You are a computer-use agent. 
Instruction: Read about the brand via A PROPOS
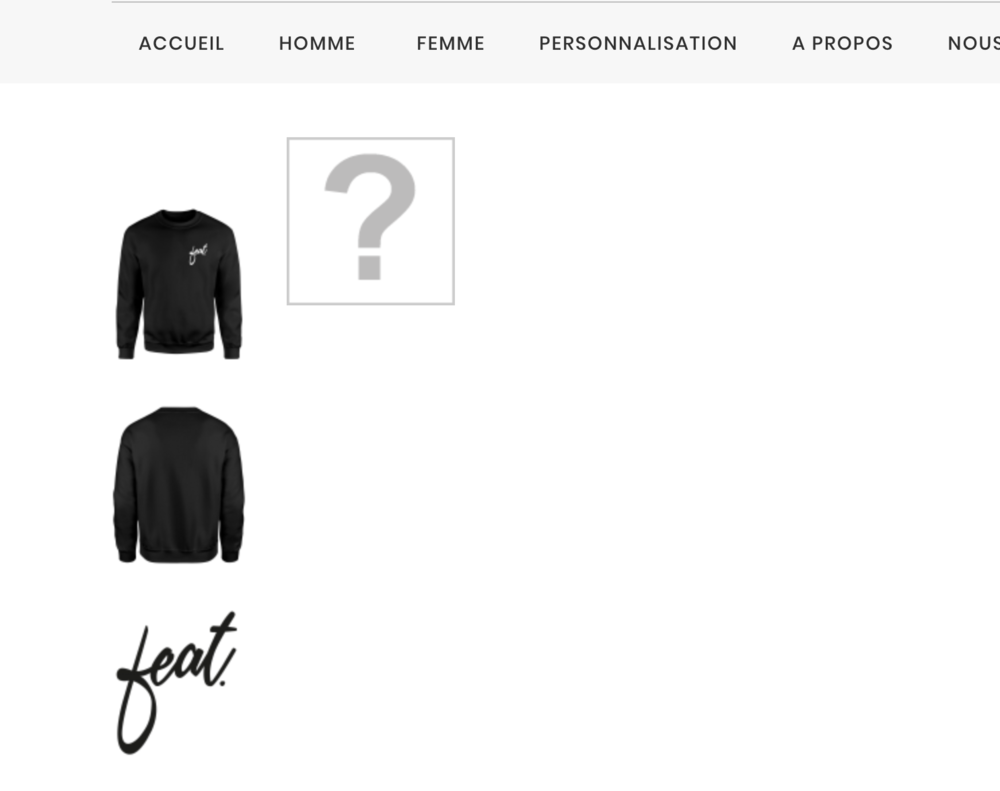point(842,43)
